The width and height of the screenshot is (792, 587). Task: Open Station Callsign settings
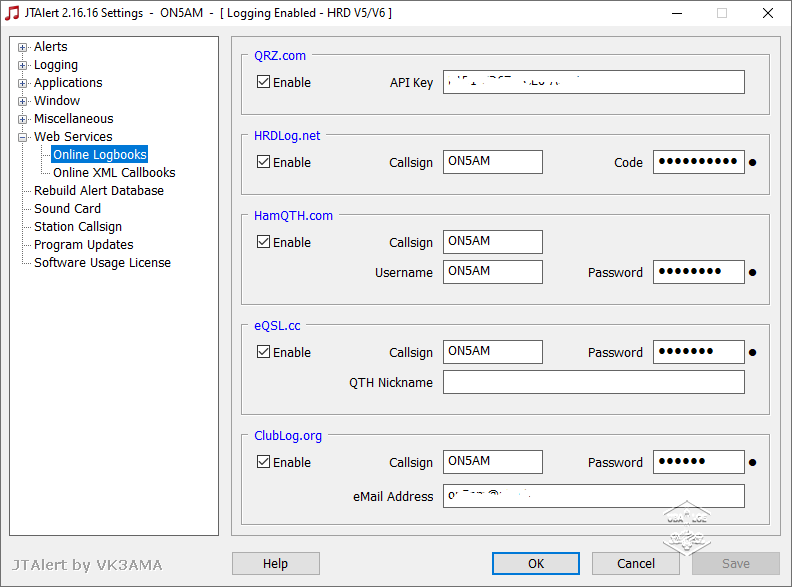tap(78, 227)
